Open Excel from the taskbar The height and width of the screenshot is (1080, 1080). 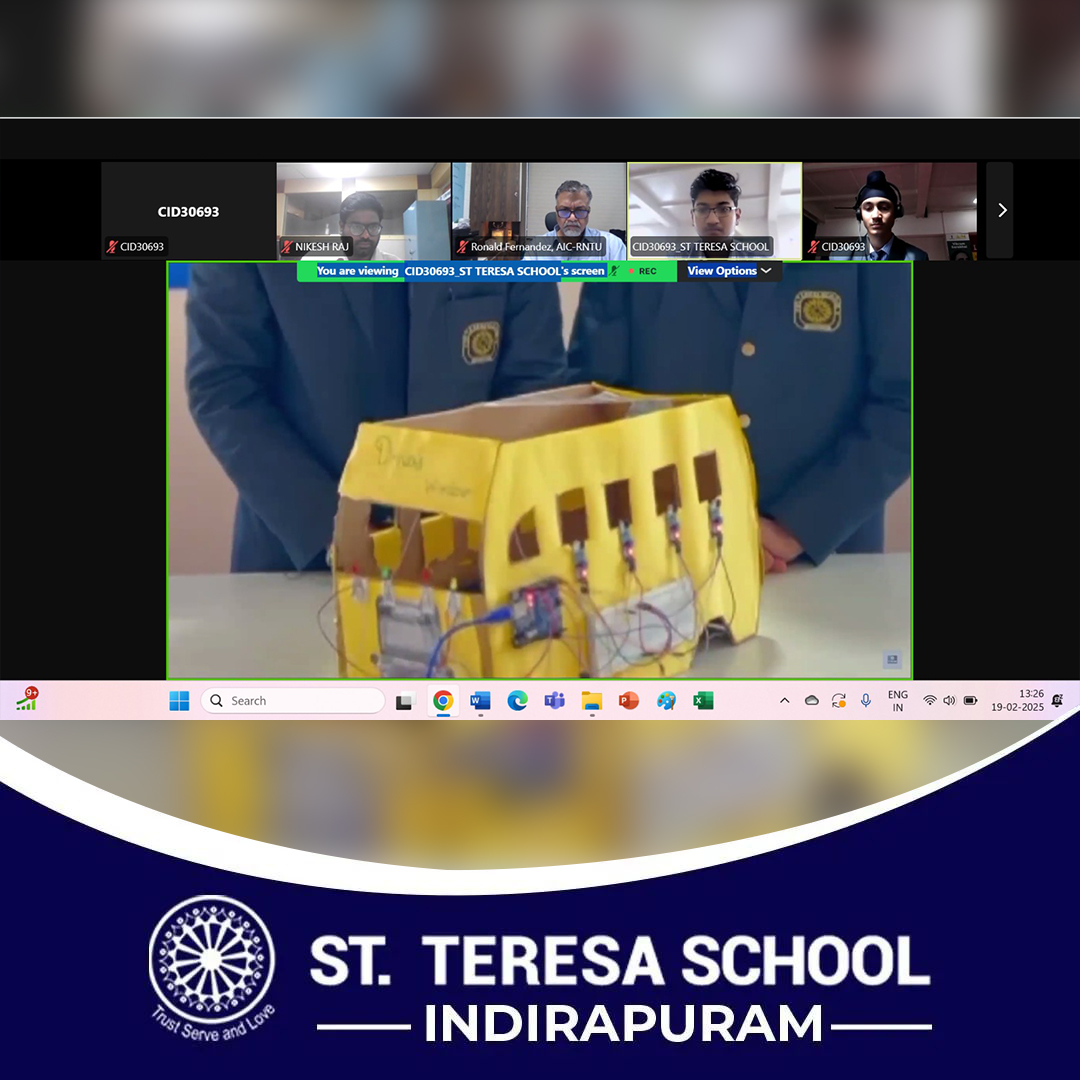703,701
